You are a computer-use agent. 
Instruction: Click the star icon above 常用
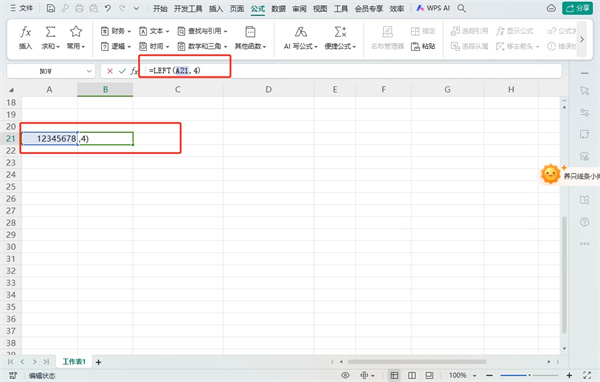click(76, 32)
